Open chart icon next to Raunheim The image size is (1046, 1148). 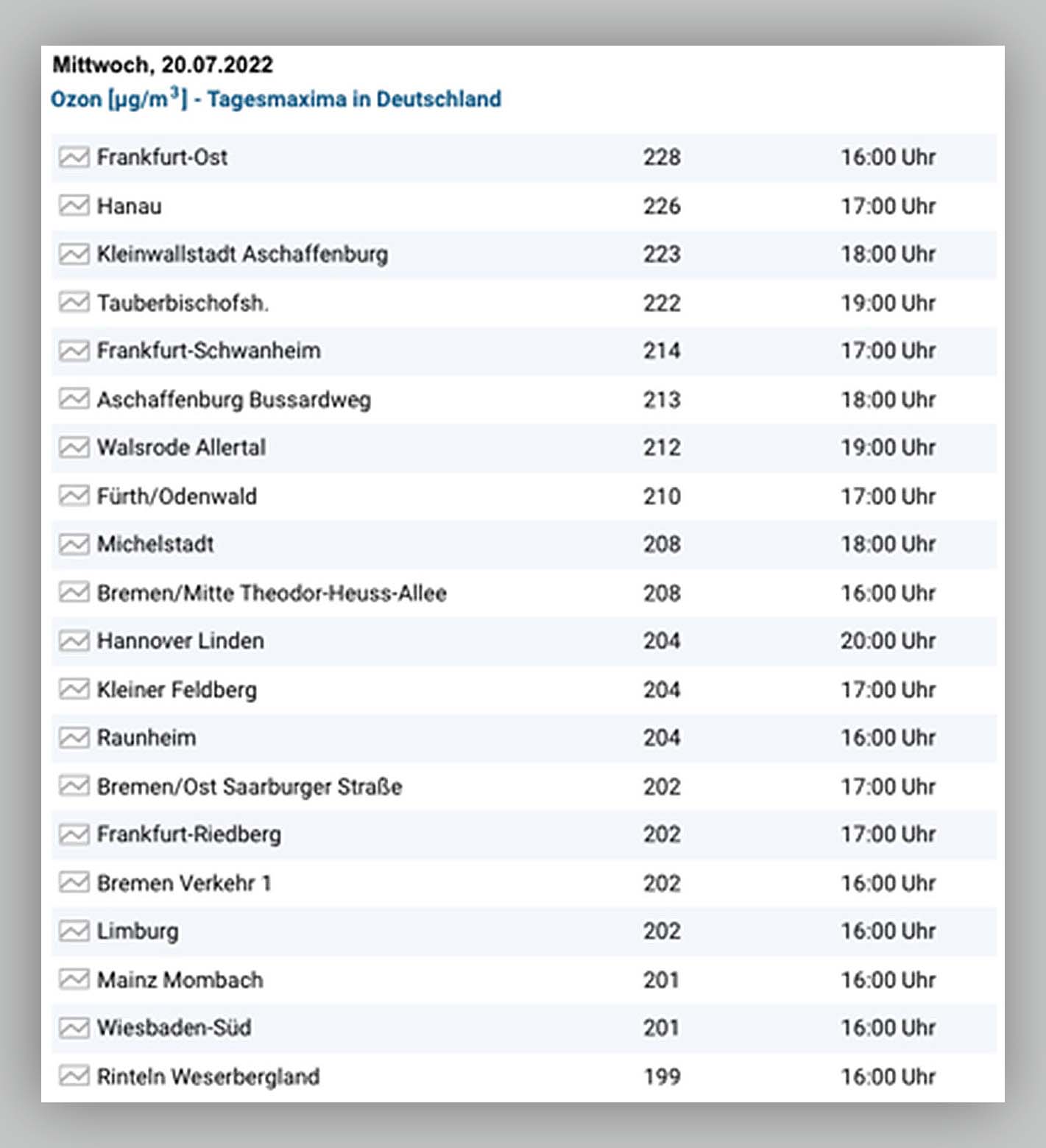coord(74,738)
